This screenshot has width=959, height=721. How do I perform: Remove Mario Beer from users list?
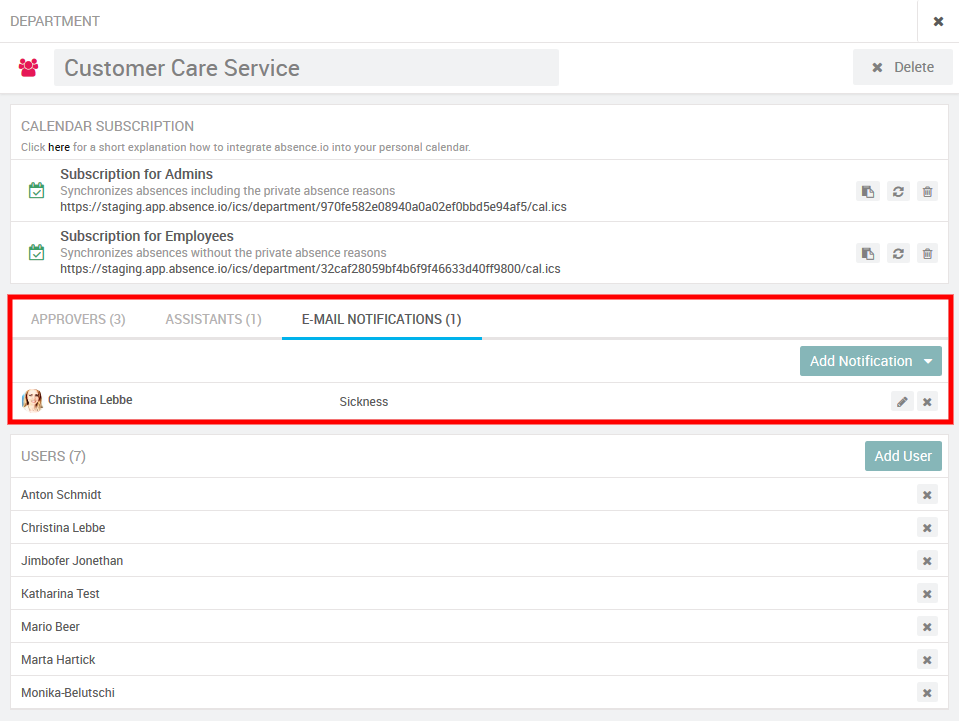coord(927,626)
